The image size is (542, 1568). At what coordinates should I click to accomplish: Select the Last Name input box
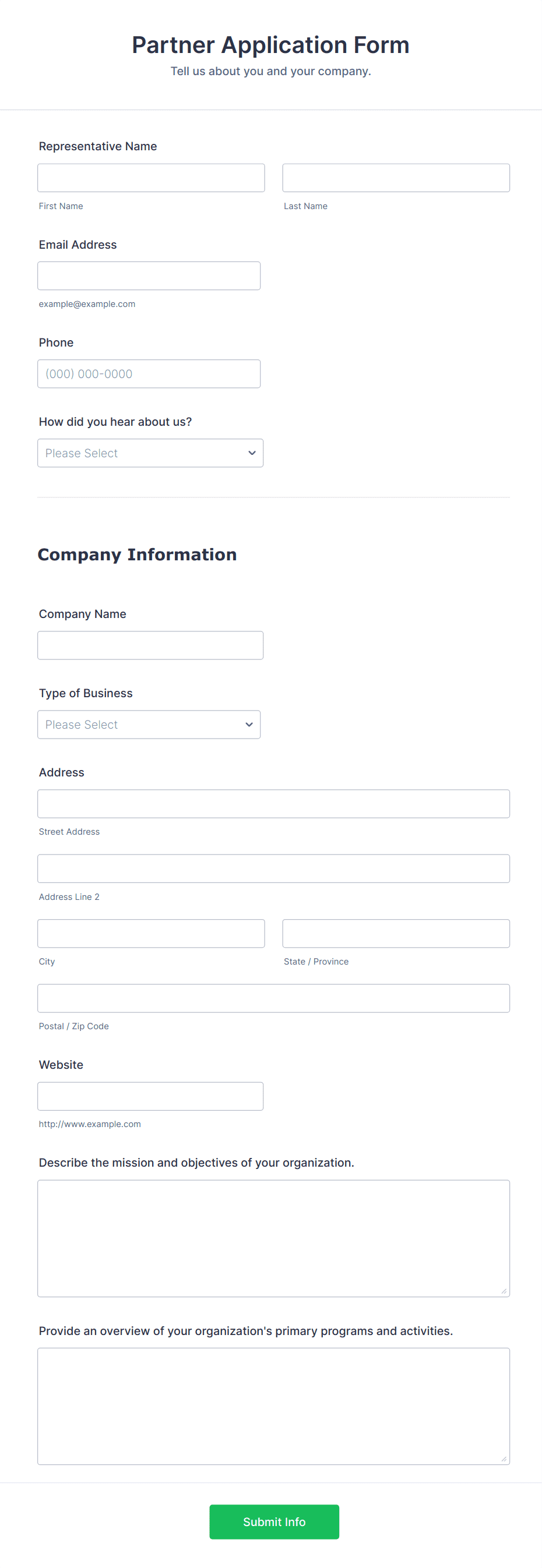(396, 177)
